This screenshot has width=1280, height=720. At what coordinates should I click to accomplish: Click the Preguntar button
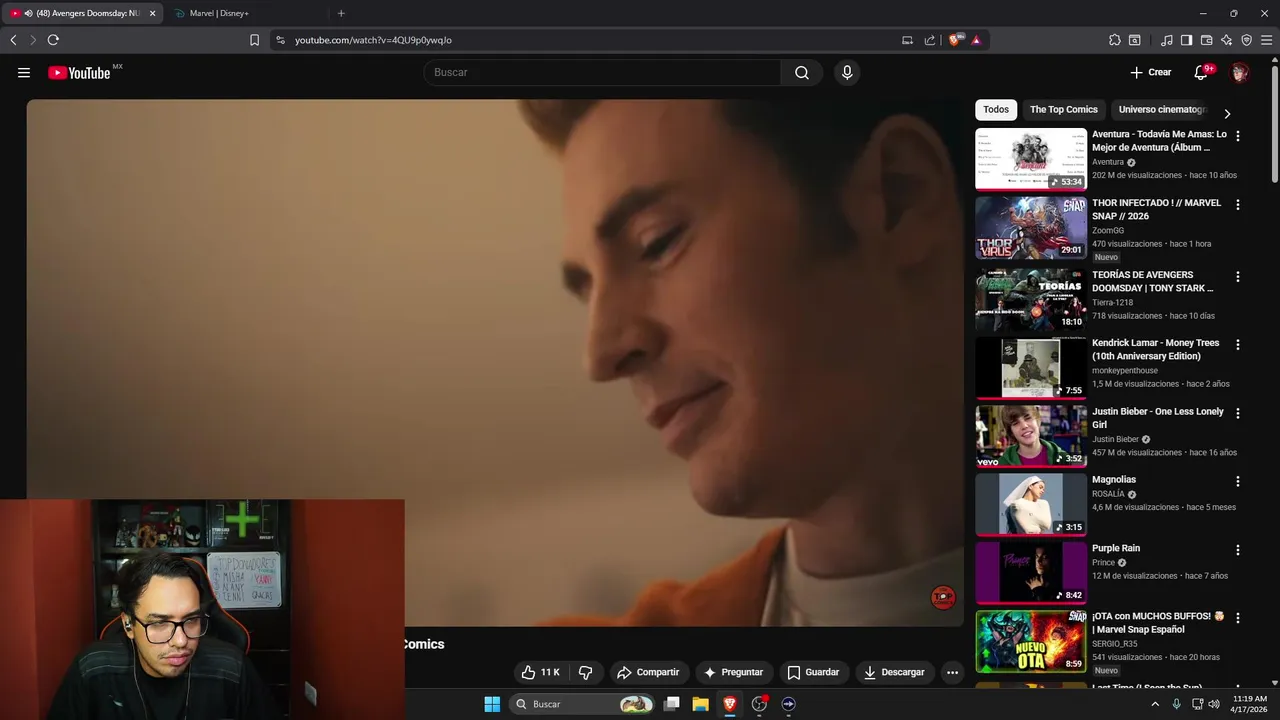pos(733,672)
